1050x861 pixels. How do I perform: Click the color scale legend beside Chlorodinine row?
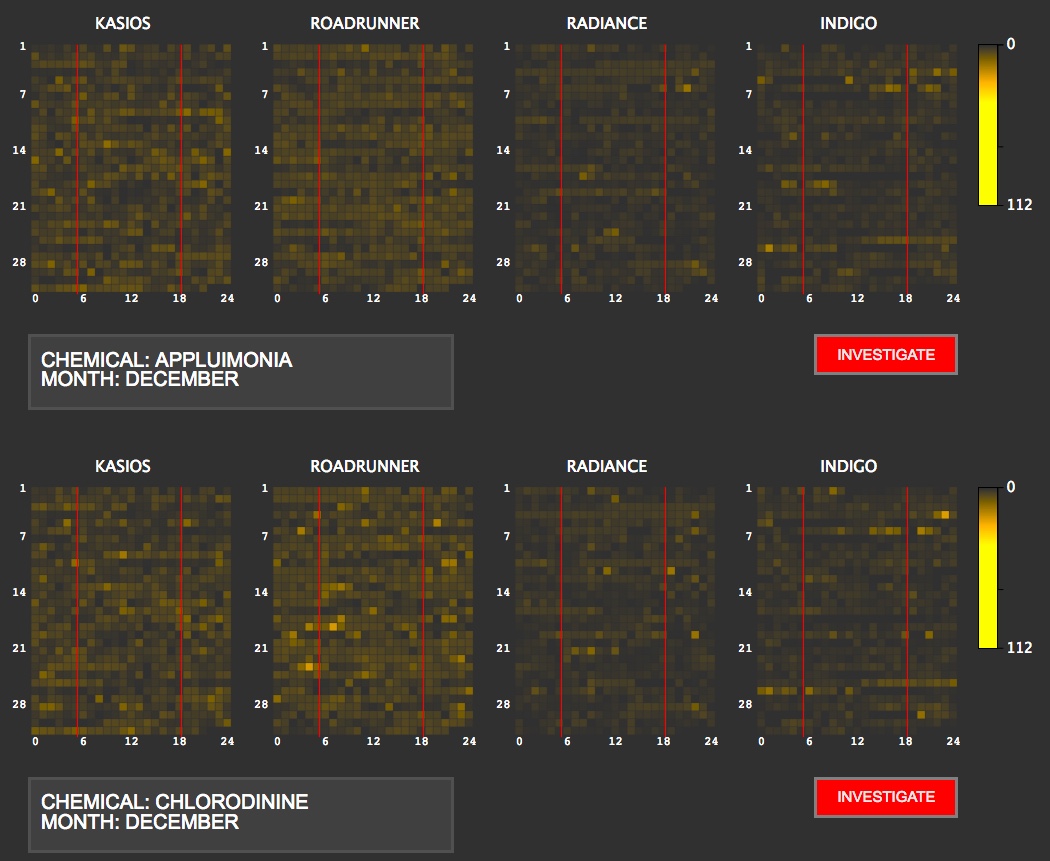(x=989, y=567)
